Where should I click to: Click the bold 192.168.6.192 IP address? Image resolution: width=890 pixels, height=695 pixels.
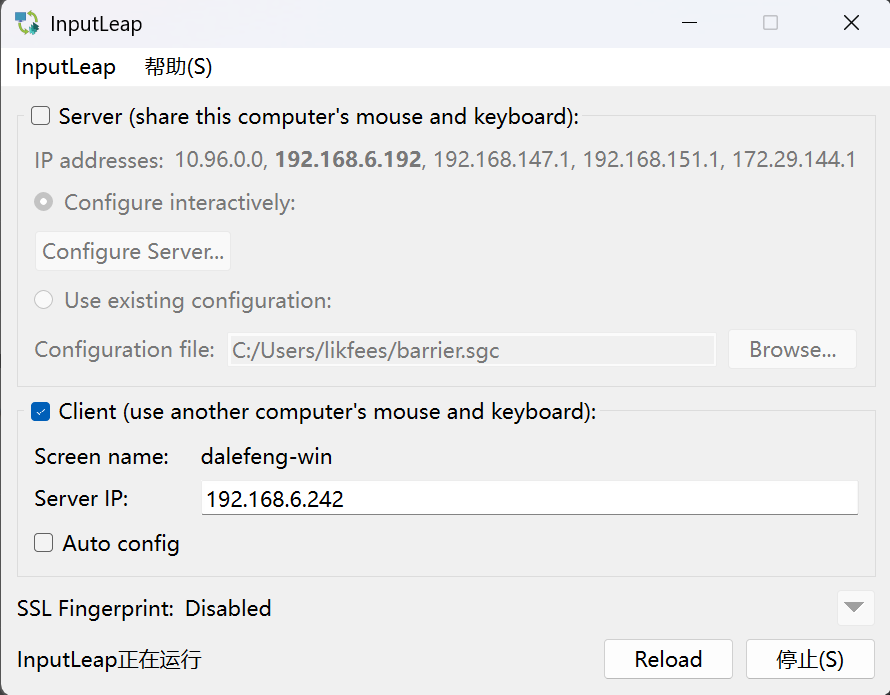click(x=348, y=159)
